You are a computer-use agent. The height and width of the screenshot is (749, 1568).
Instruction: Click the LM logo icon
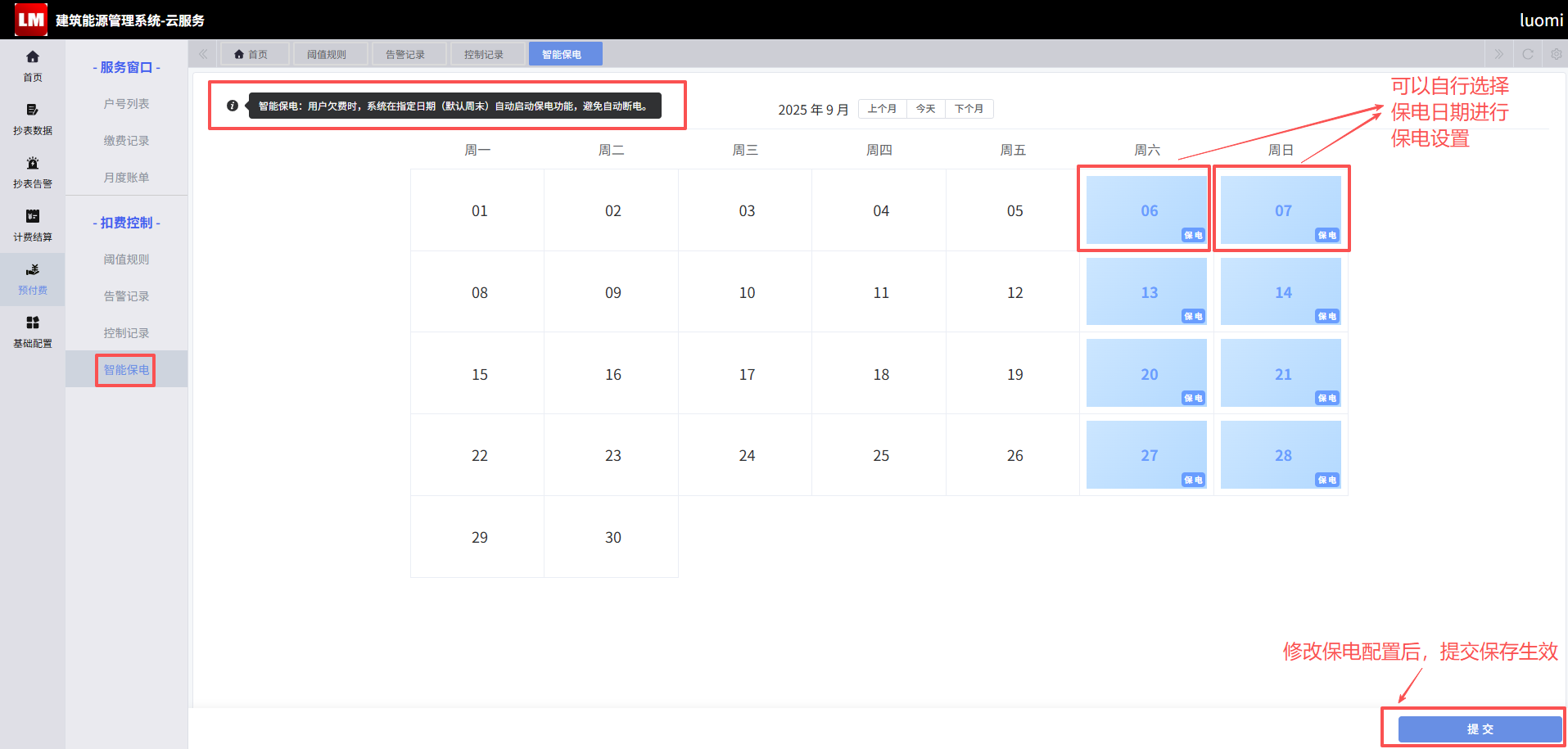[x=31, y=20]
